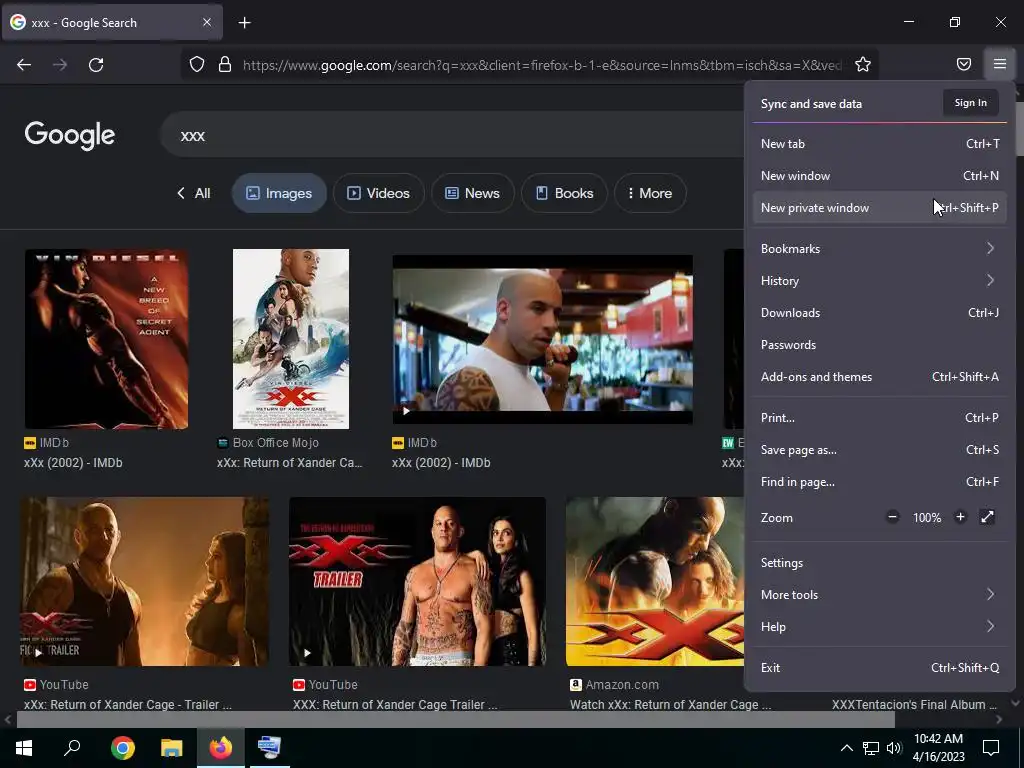Open IMDb video still thumbnail
The image size is (1024, 768).
pyautogui.click(x=543, y=340)
